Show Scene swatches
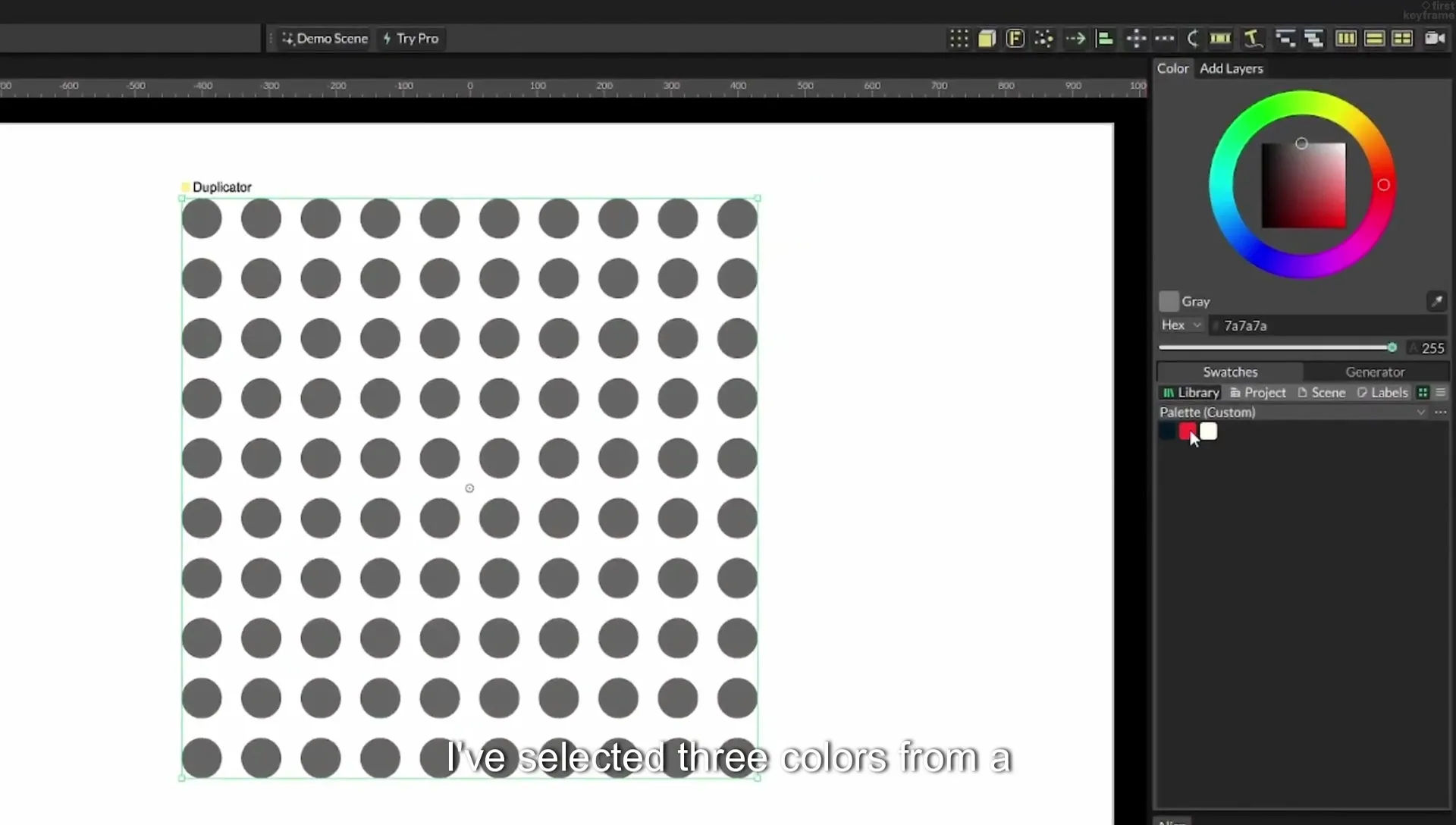The height and width of the screenshot is (825, 1456). pyautogui.click(x=1321, y=392)
